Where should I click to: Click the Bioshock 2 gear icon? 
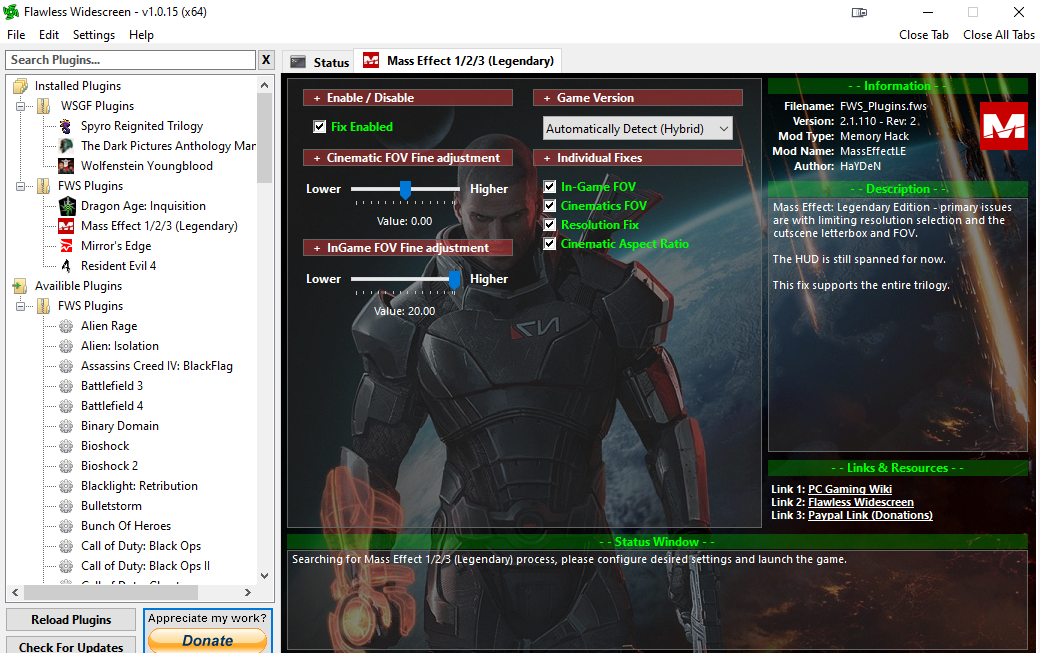[x=66, y=466]
